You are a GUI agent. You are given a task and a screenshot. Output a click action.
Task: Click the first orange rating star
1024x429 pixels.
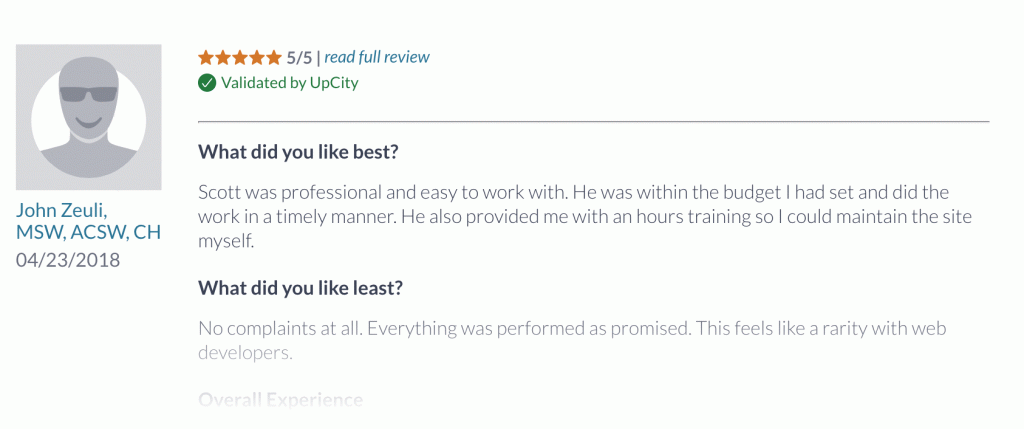206,57
